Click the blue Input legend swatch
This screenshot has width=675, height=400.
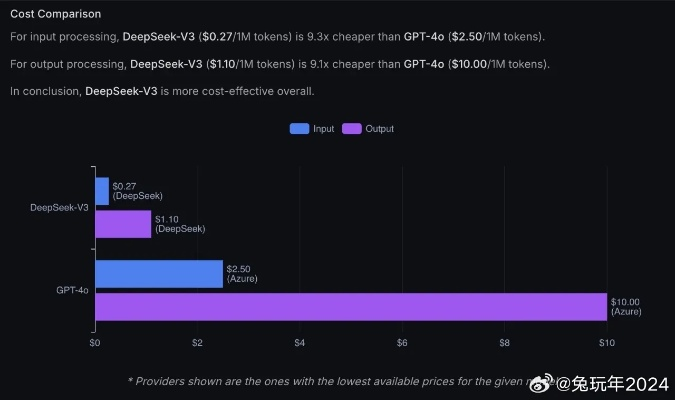299,129
